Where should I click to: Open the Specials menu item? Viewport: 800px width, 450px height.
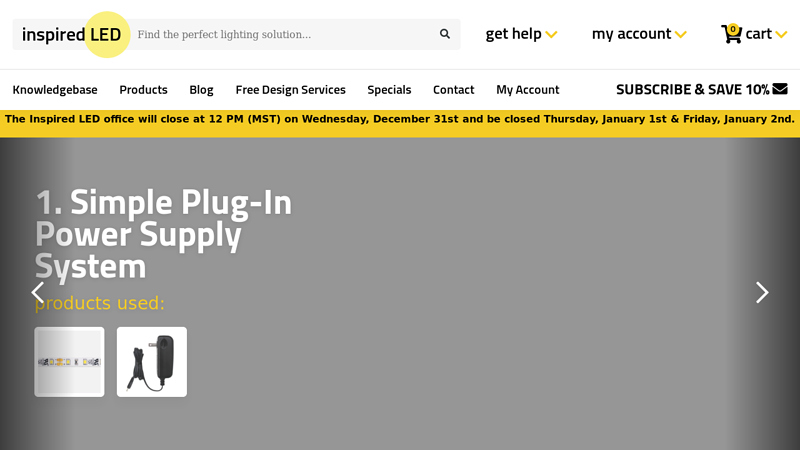[x=389, y=90]
